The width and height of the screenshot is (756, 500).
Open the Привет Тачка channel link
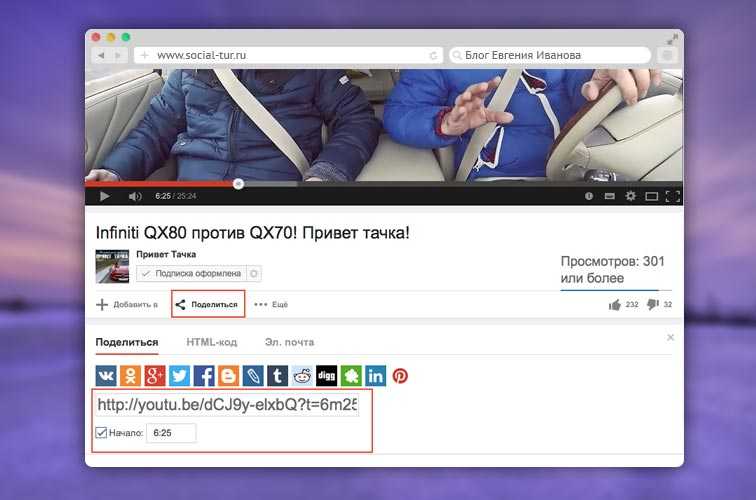tap(166, 254)
